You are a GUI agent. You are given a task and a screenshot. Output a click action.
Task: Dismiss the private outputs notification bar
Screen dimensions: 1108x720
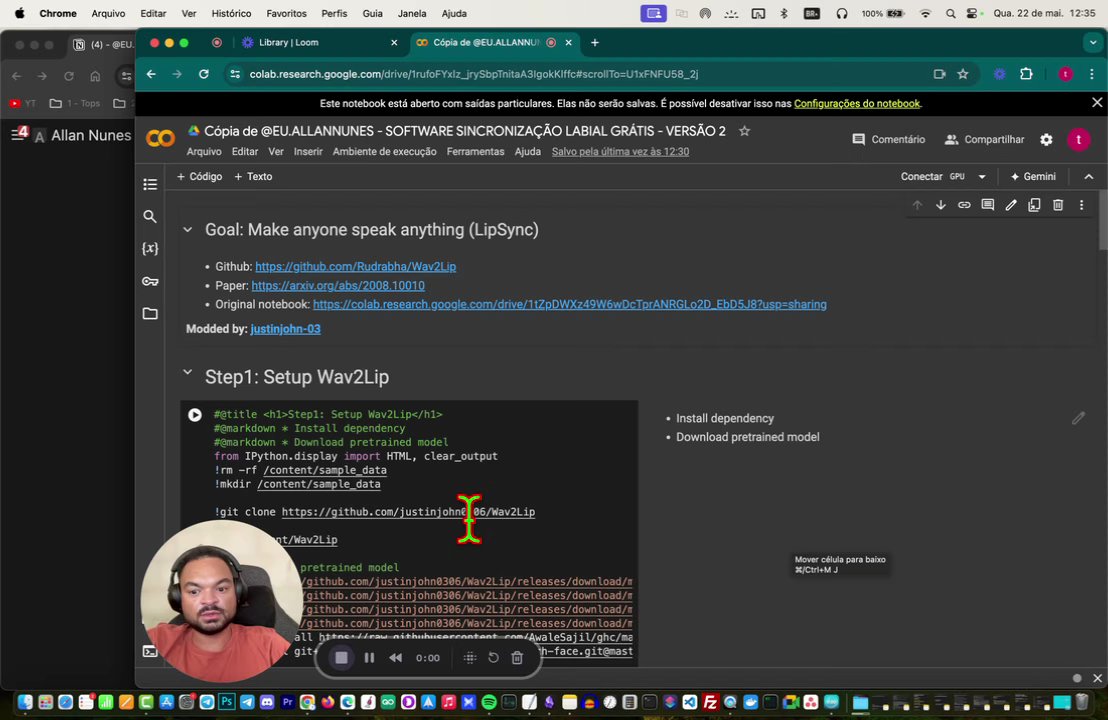pos(1097,103)
